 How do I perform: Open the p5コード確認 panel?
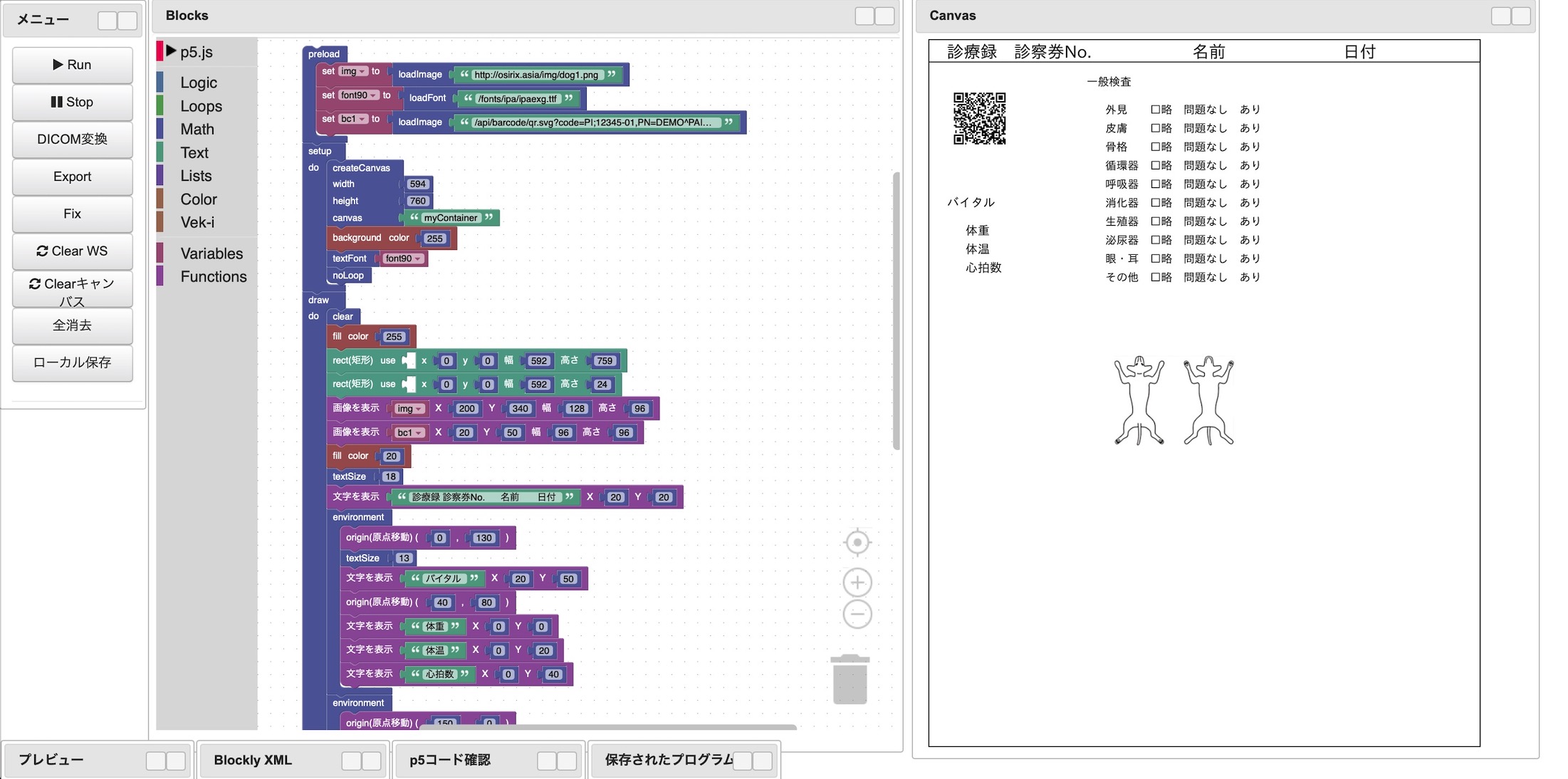tap(450, 760)
